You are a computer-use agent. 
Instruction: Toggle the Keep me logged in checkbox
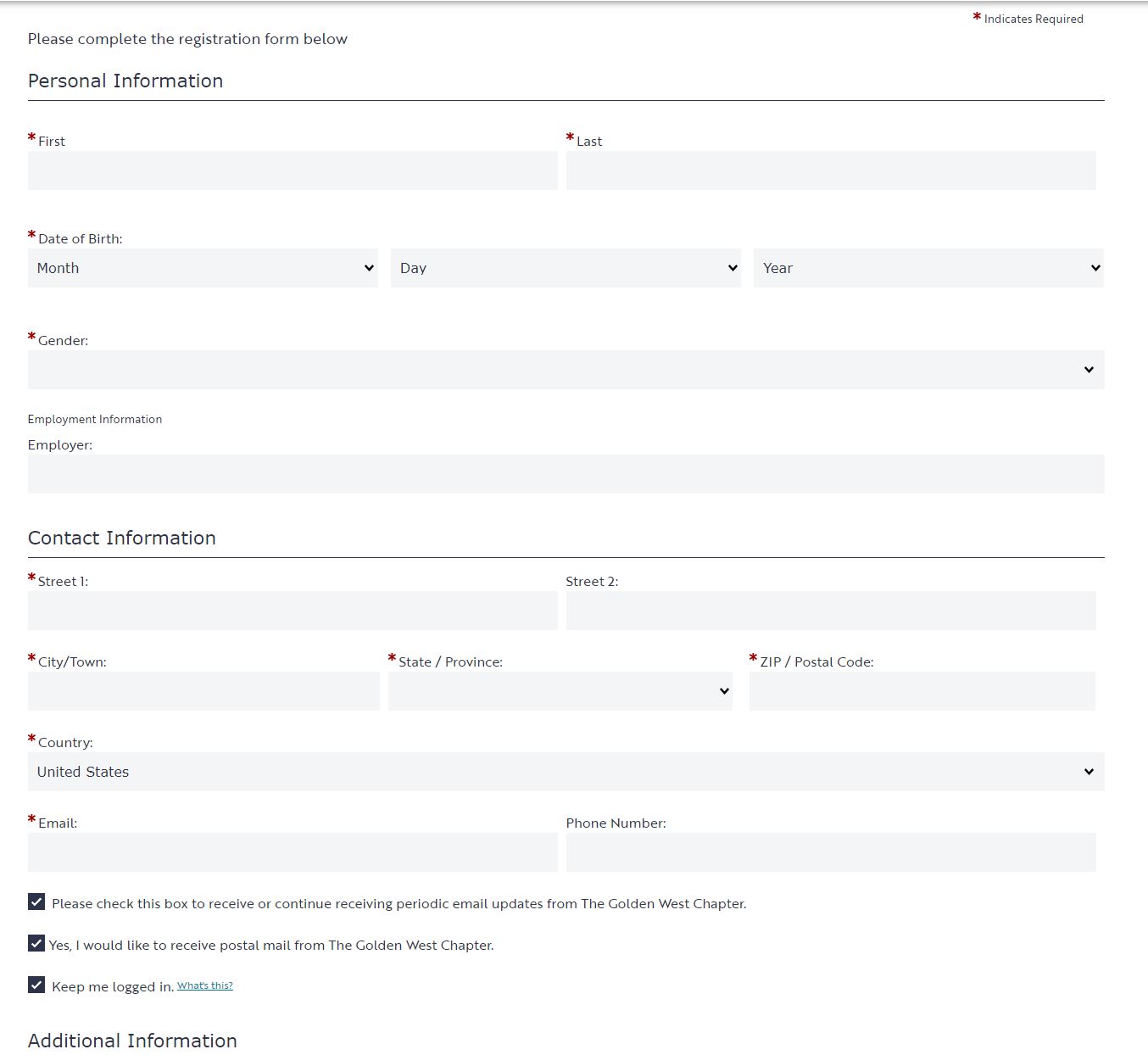(36, 985)
